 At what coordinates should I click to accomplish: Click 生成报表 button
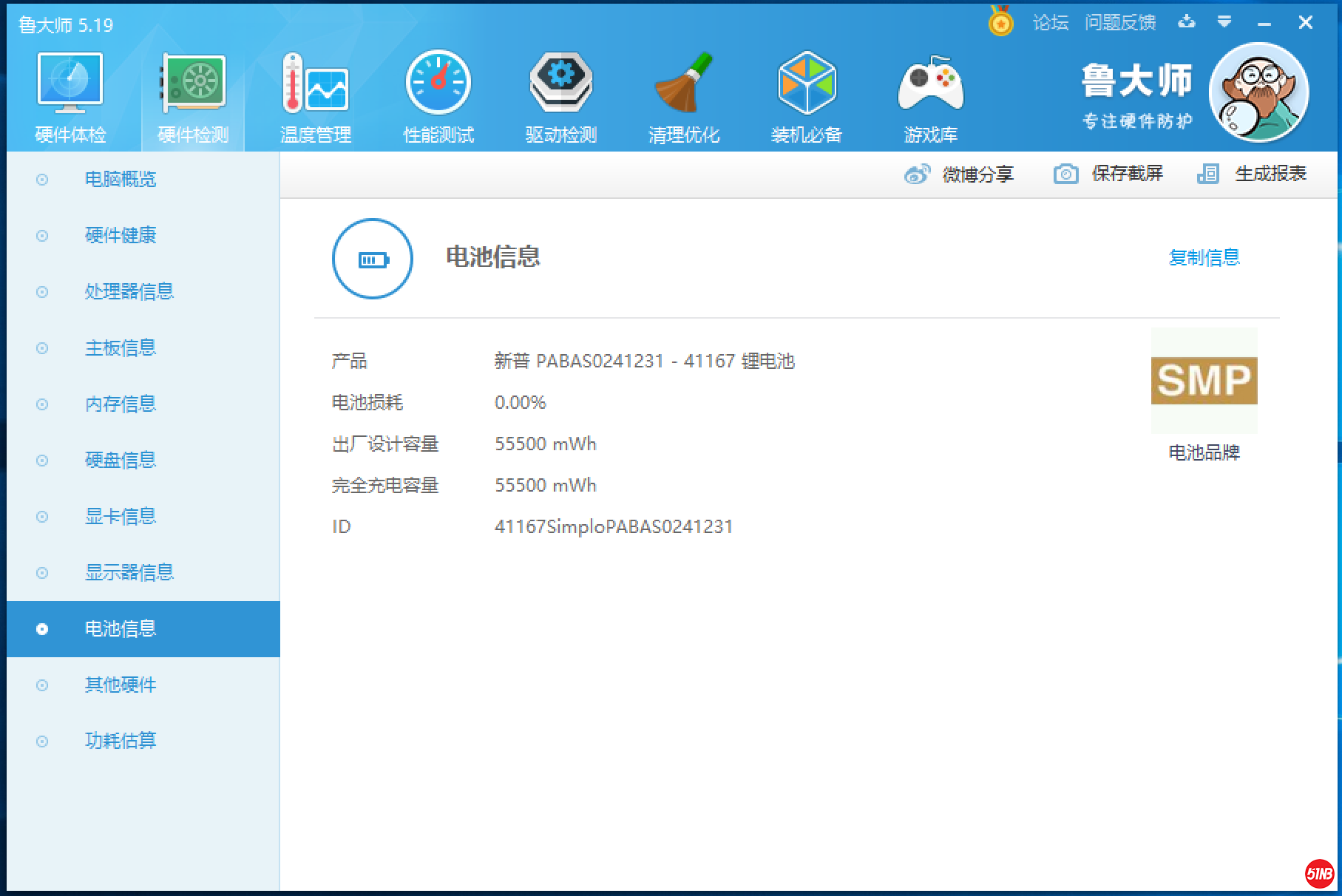coord(1253,174)
